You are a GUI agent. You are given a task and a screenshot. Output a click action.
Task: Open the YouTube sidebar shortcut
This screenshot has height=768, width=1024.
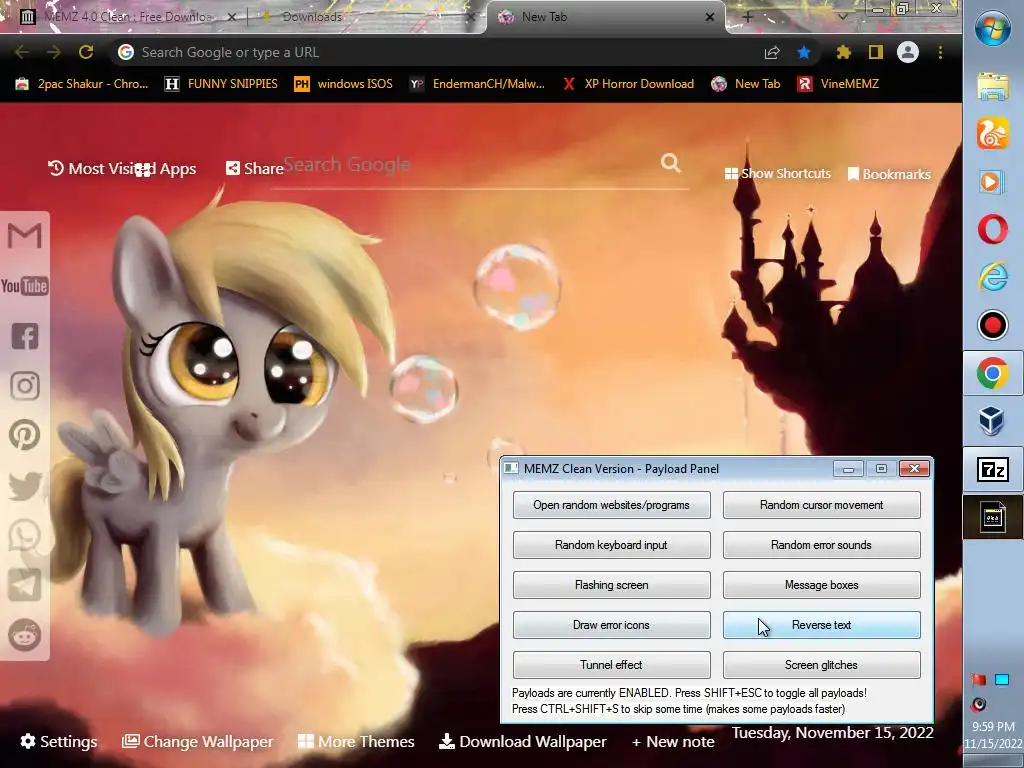point(24,286)
